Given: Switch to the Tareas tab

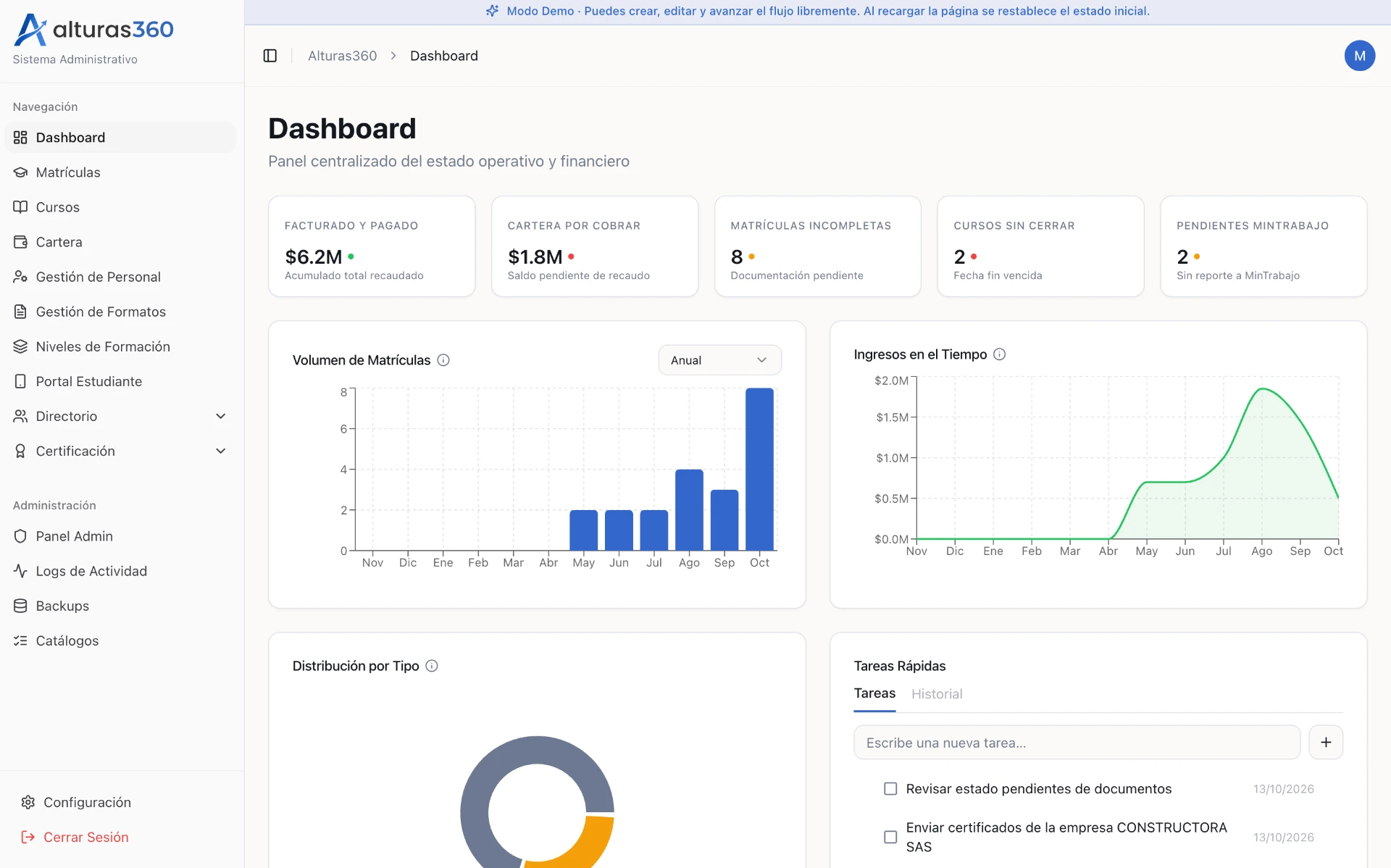Looking at the screenshot, I should point(874,693).
